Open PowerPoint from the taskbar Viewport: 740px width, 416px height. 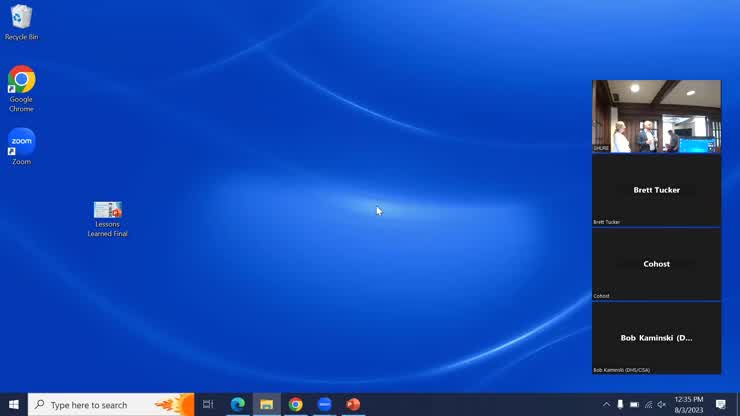(353, 404)
